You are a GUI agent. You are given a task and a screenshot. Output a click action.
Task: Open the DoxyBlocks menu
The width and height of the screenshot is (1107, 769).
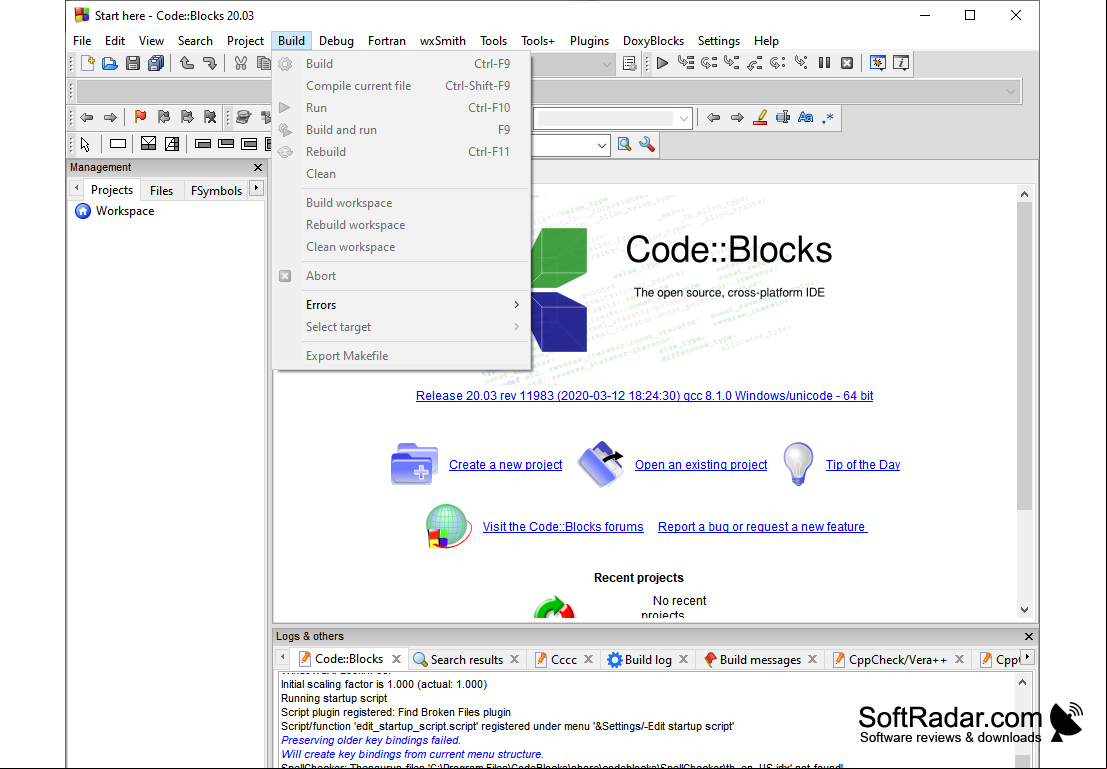point(653,41)
